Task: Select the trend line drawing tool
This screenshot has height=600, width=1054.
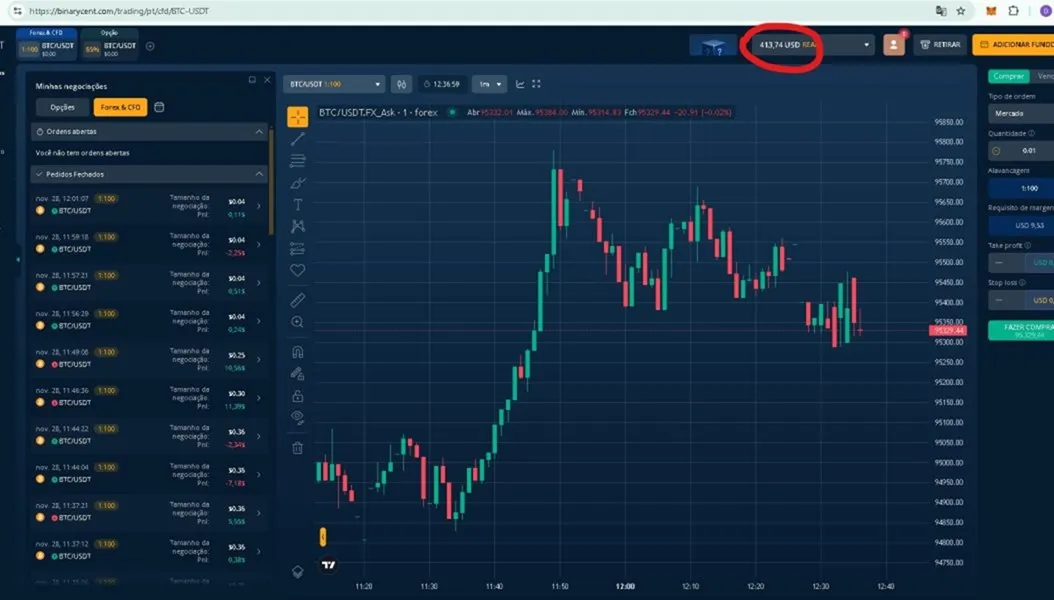Action: pyautogui.click(x=298, y=139)
